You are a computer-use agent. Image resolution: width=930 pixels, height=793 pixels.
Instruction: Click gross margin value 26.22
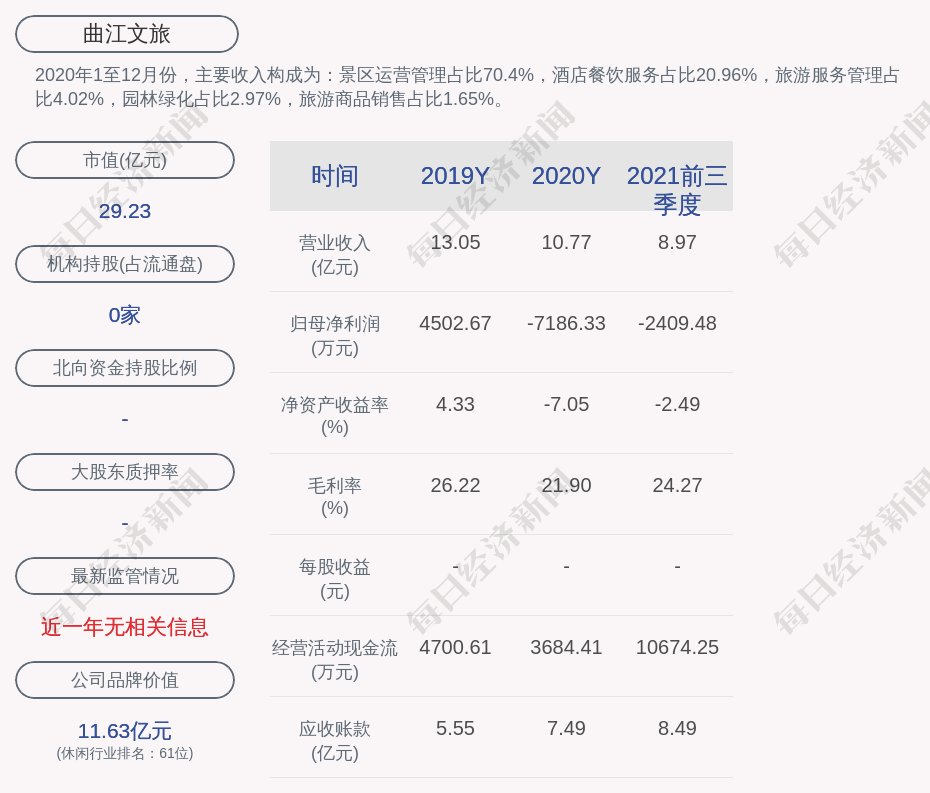point(455,485)
